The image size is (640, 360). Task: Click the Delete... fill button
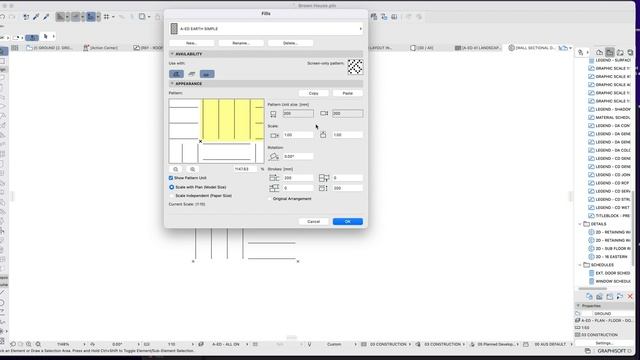coord(290,43)
